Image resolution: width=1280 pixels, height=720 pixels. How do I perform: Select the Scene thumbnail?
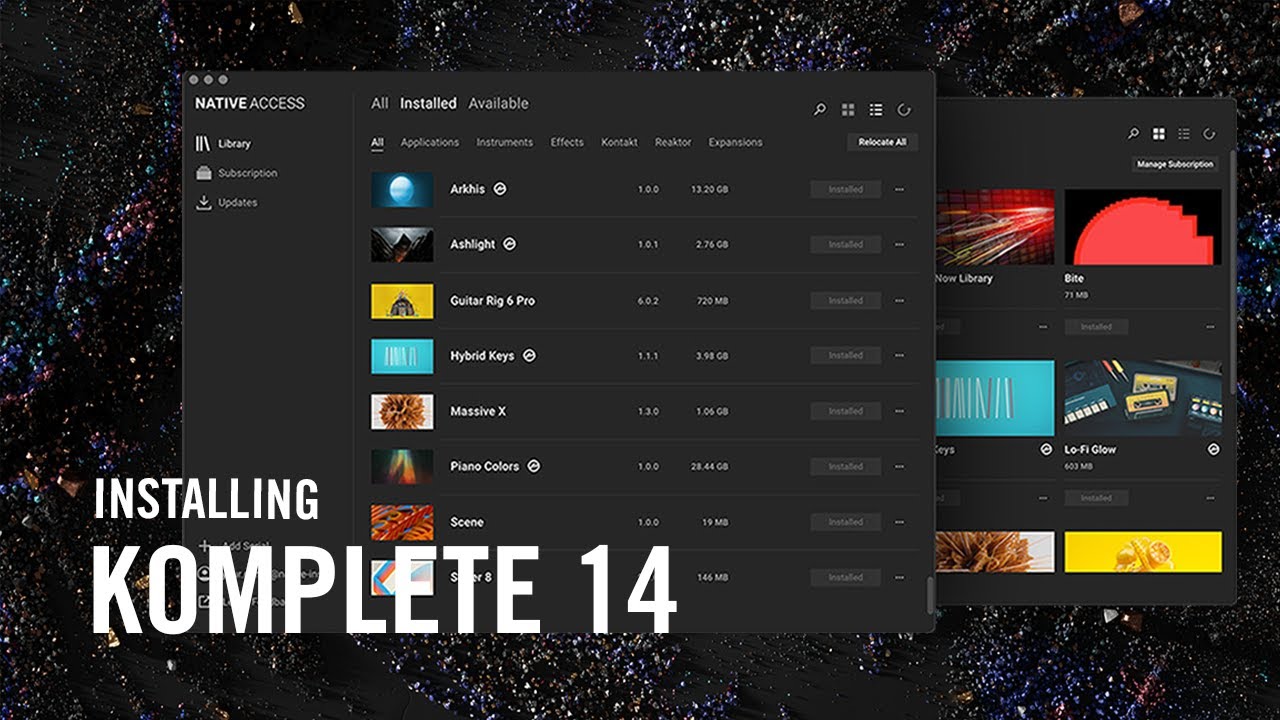pyautogui.click(x=402, y=522)
